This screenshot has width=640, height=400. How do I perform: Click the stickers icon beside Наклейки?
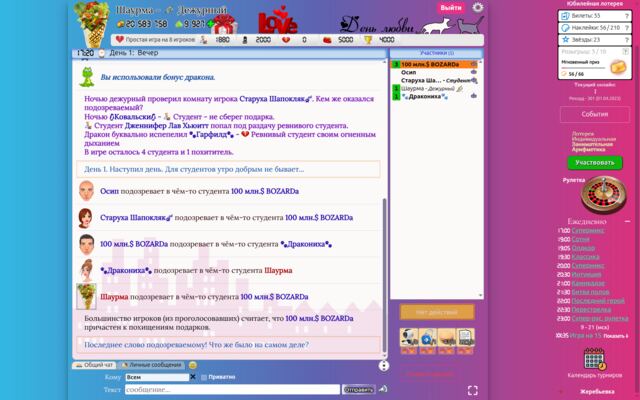[x=565, y=28]
